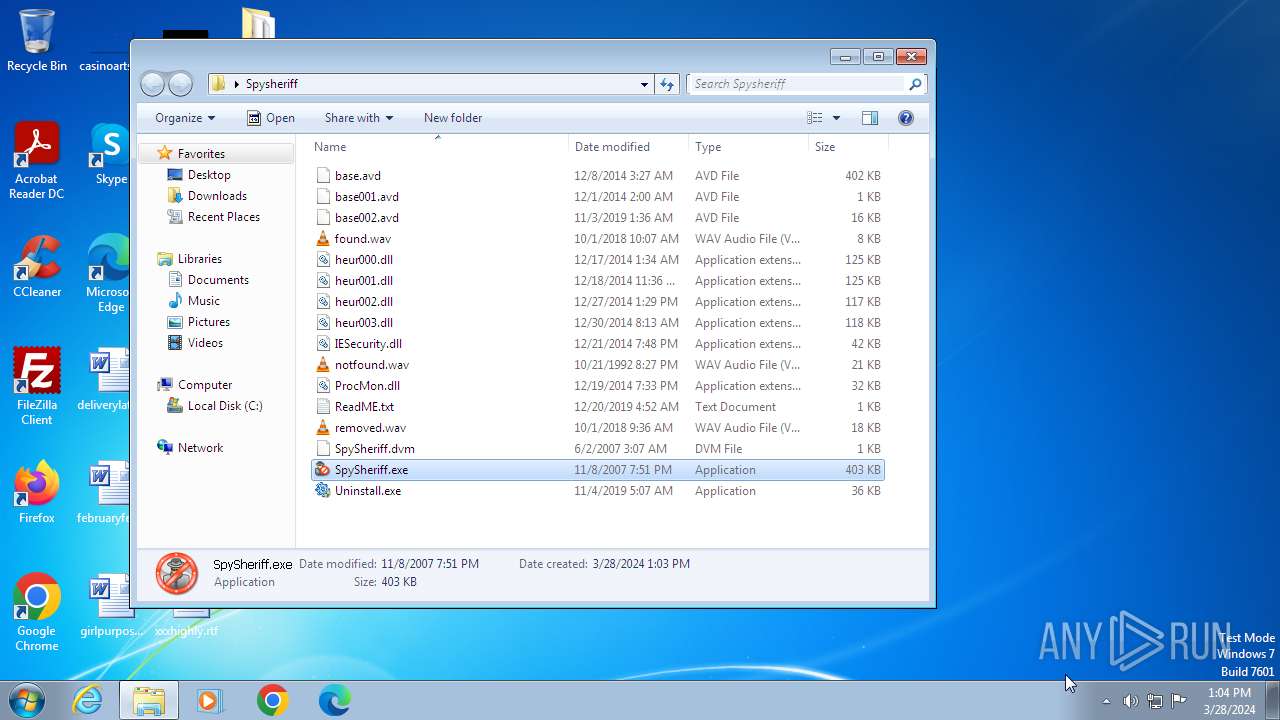The width and height of the screenshot is (1280, 720).
Task: Expand the views options dropdown arrow
Action: click(x=836, y=118)
